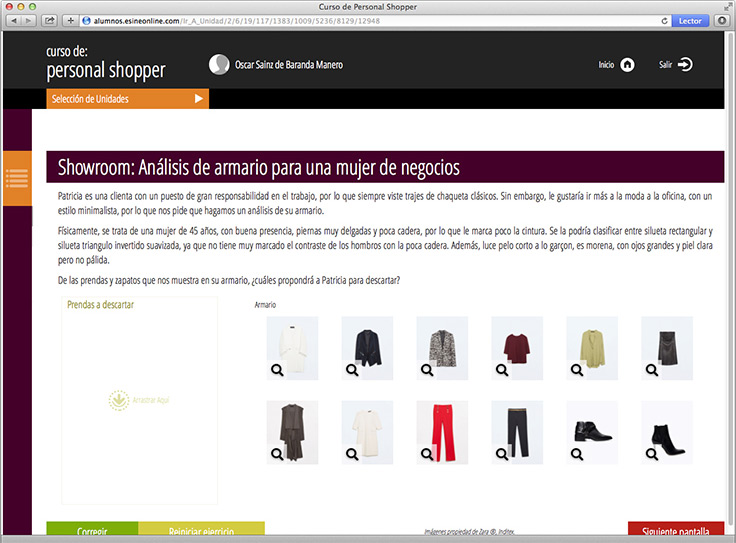
Task: Click the Safari Lector reader button
Action: click(x=689, y=20)
